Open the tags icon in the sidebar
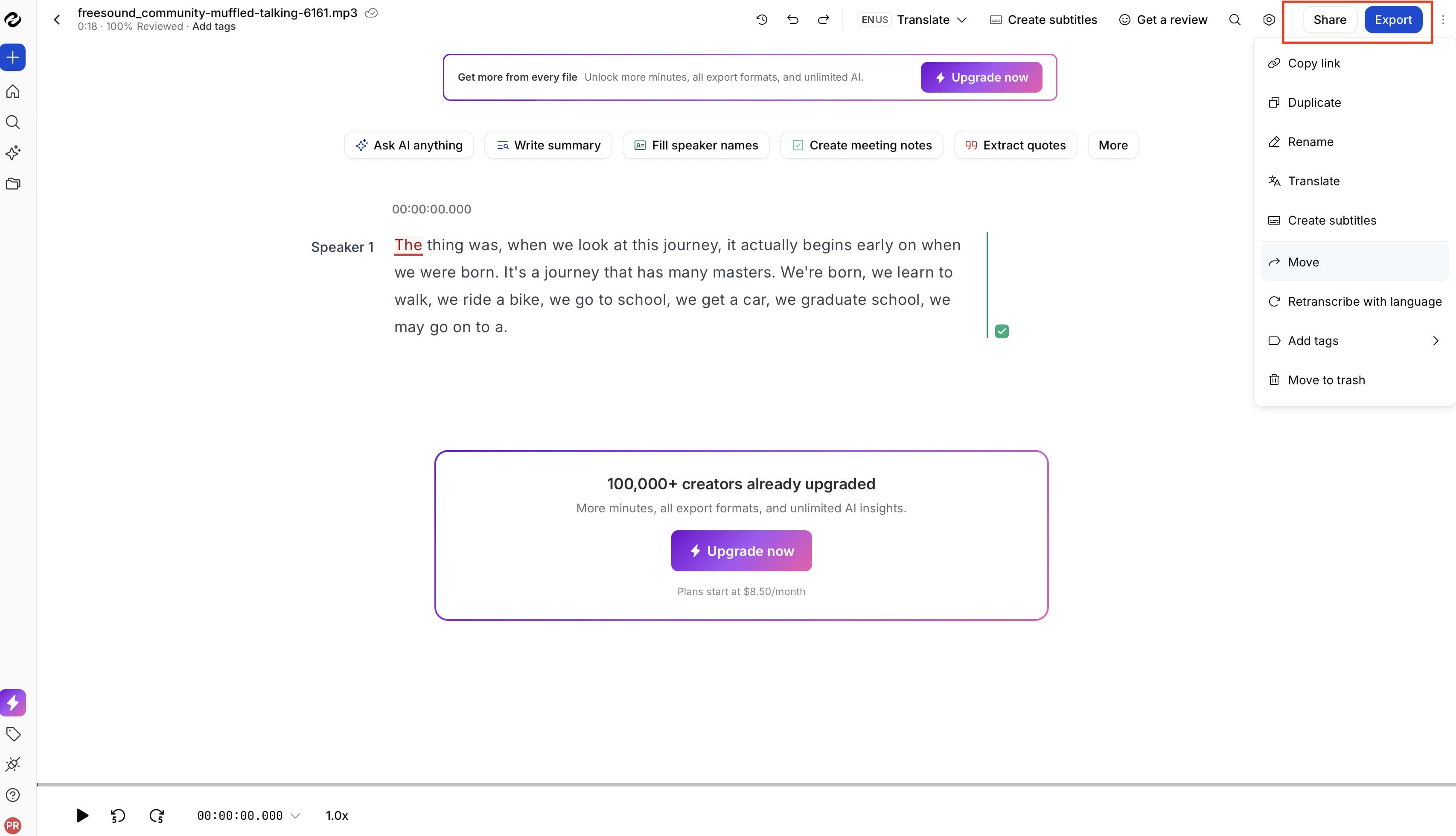This screenshot has width=1456, height=836. 13,734
